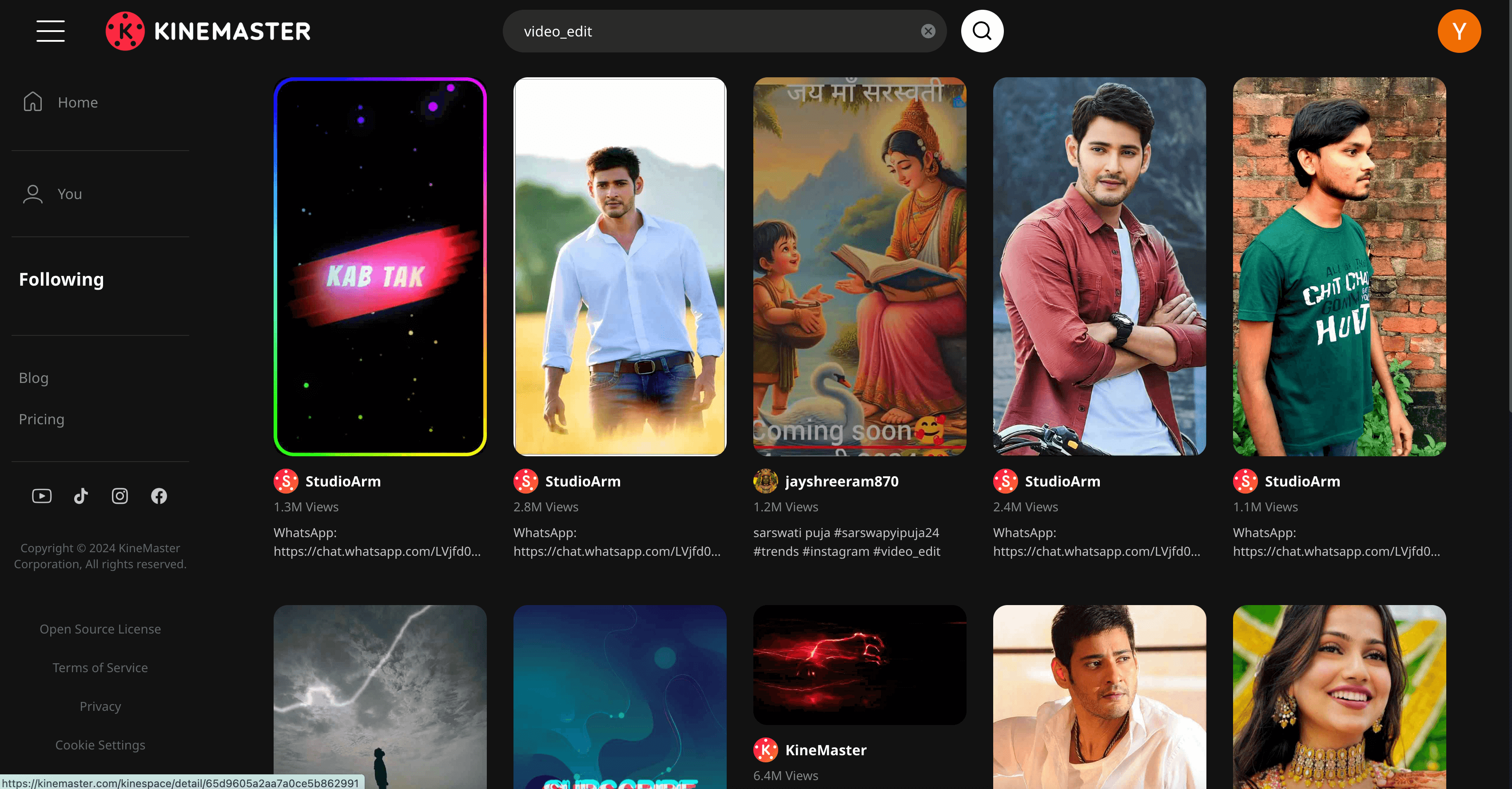
Task: Open the hamburger menu icon
Action: [50, 30]
